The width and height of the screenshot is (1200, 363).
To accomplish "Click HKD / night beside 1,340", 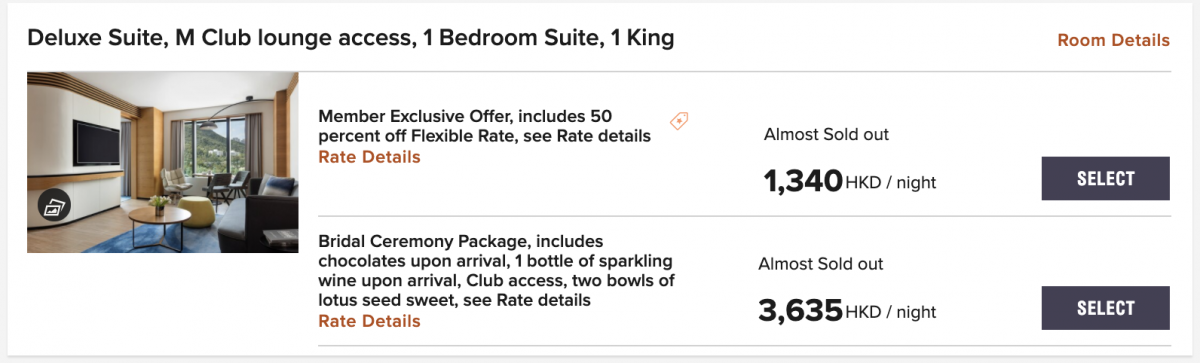I will click(891, 183).
